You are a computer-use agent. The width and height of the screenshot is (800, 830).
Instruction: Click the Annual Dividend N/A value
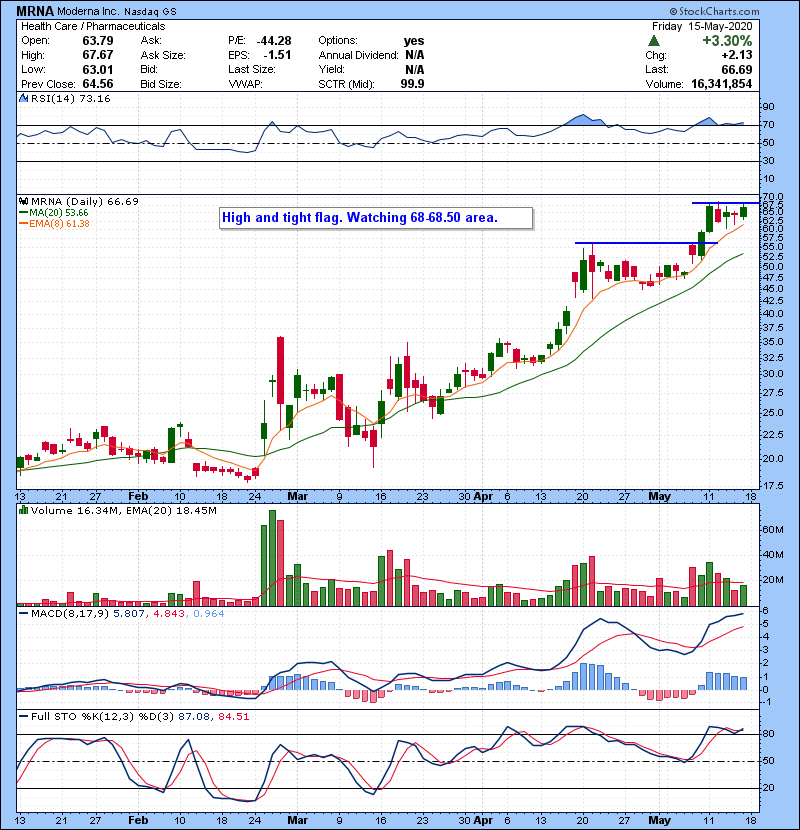(x=415, y=55)
